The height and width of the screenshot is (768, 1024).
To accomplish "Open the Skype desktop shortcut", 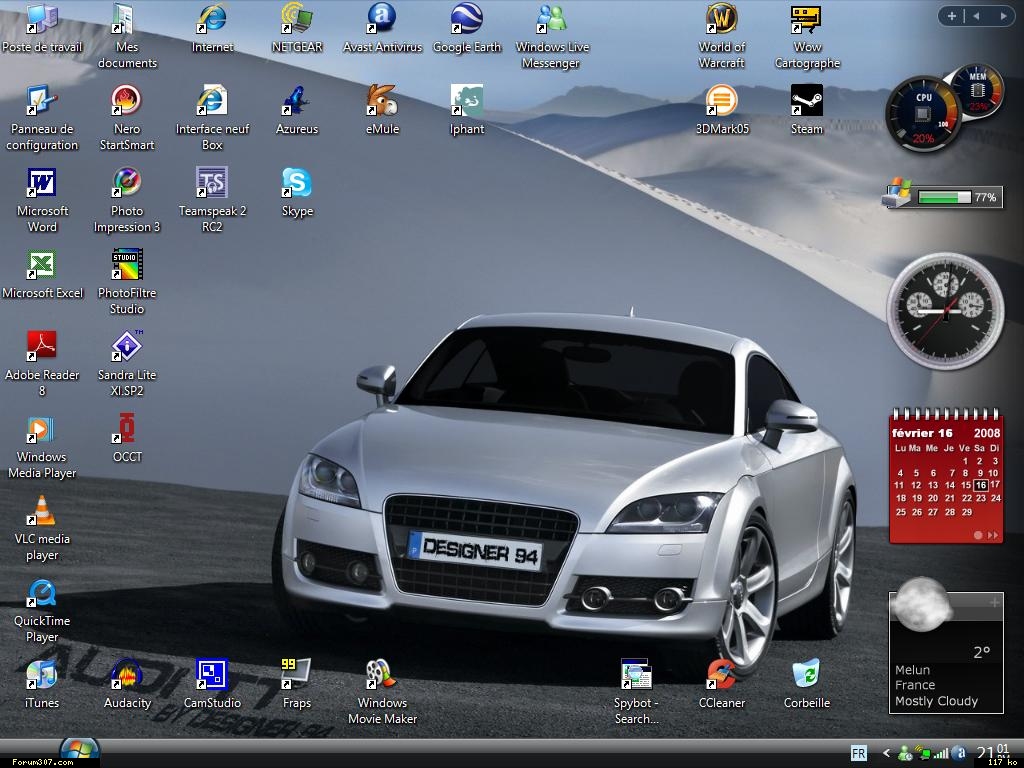I will [297, 184].
